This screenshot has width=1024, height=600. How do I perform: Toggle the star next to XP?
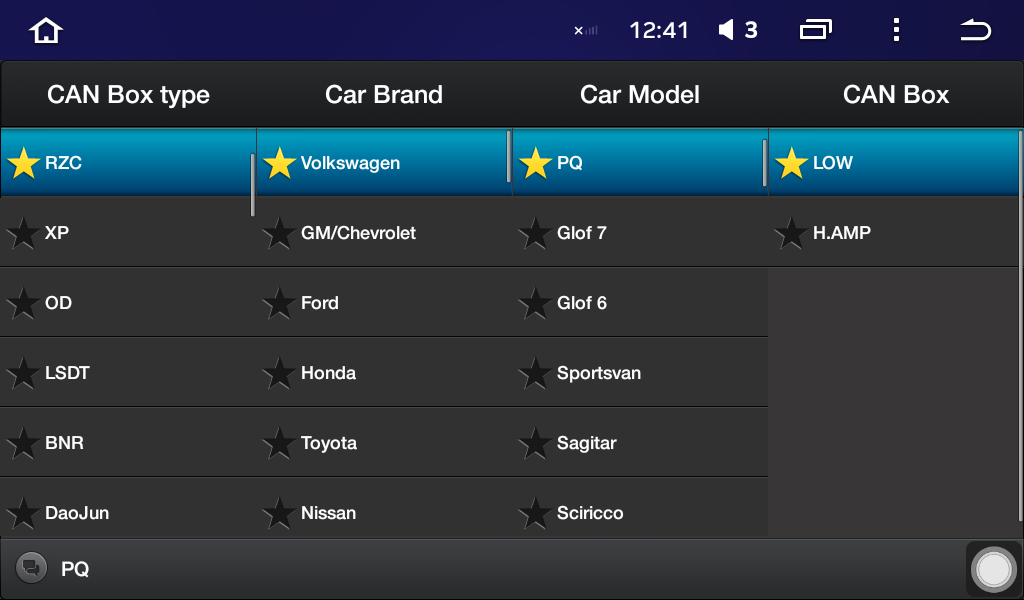pyautogui.click(x=24, y=232)
